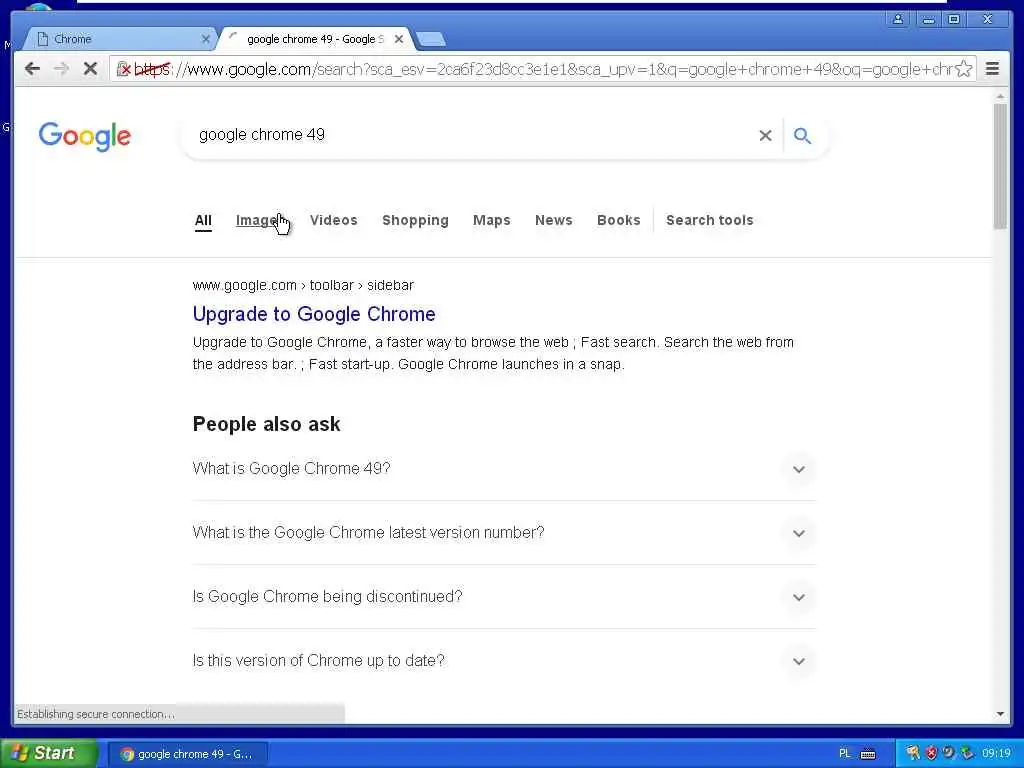The height and width of the screenshot is (768, 1024).
Task: Click the forward navigation arrow
Action: [61, 69]
